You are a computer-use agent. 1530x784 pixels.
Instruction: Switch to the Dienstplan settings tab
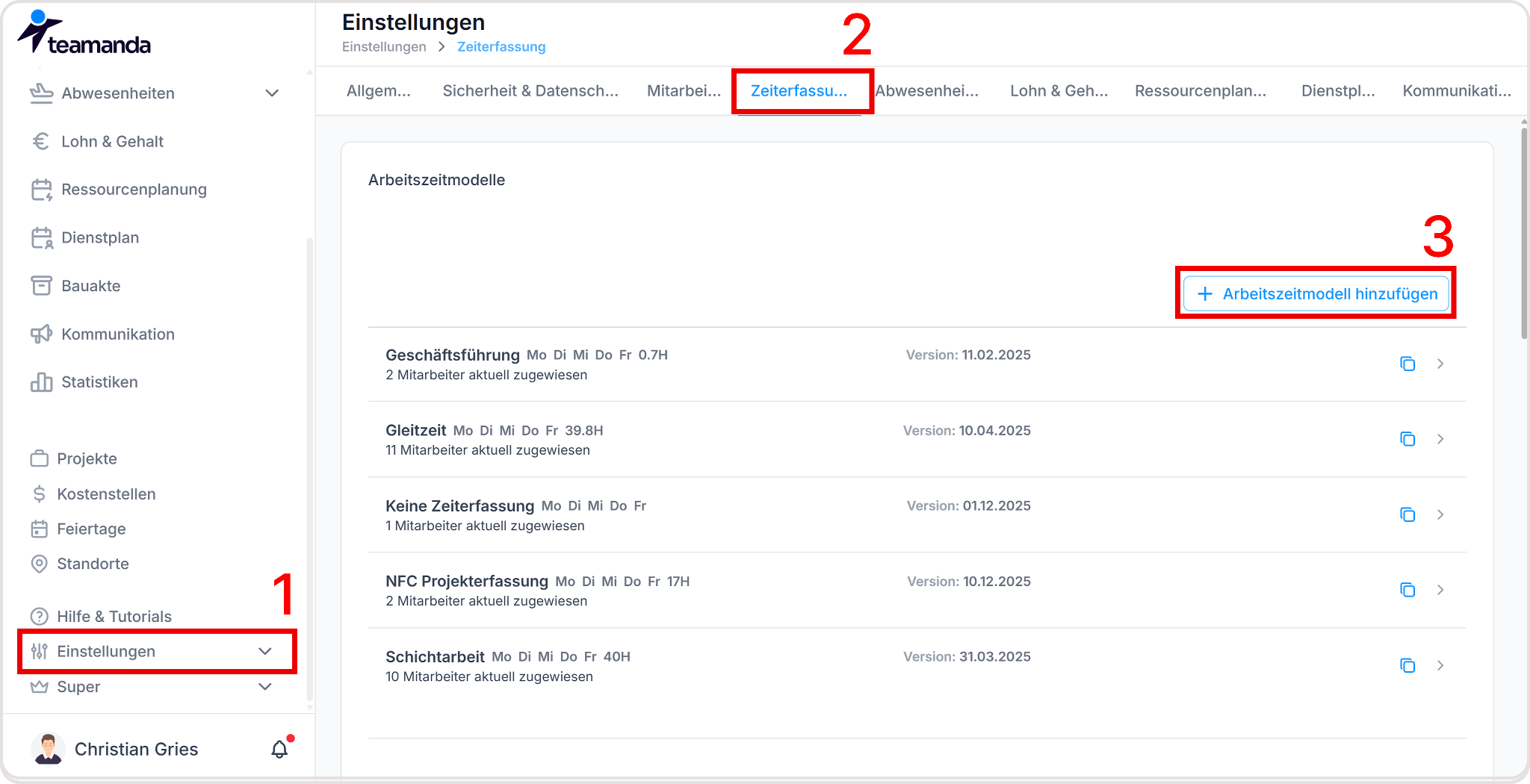(1338, 91)
